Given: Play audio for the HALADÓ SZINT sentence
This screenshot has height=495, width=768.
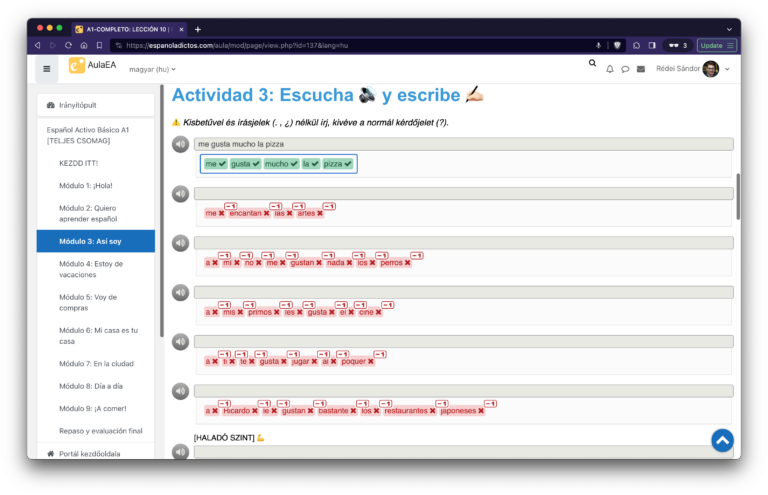Looking at the screenshot, I should [180, 451].
